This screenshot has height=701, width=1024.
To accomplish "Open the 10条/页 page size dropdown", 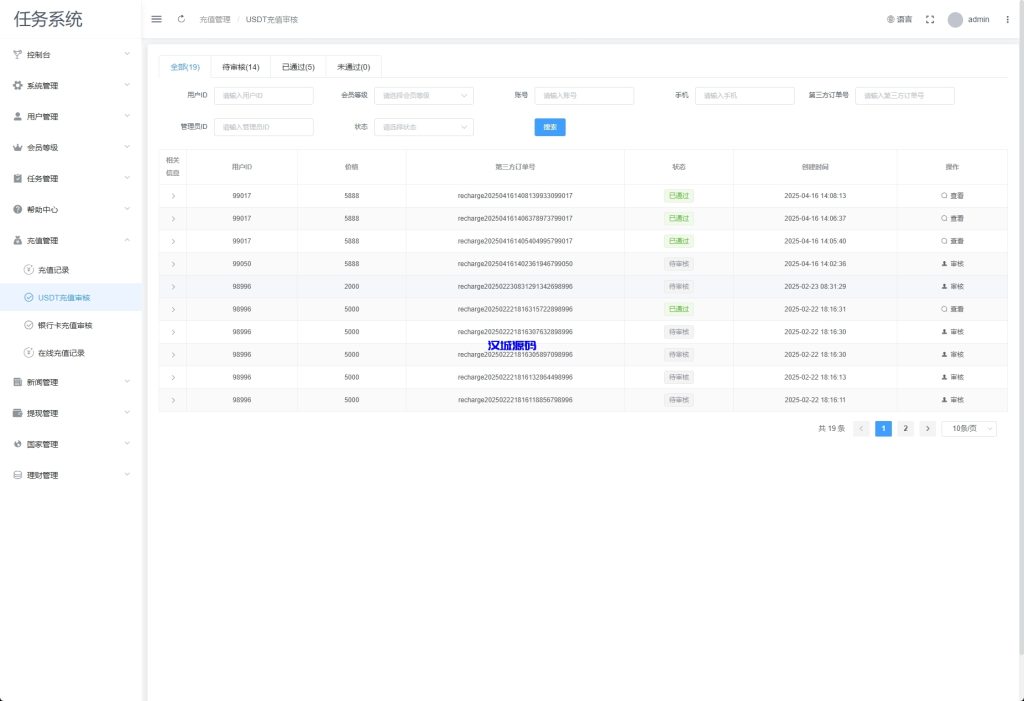I will 970,428.
